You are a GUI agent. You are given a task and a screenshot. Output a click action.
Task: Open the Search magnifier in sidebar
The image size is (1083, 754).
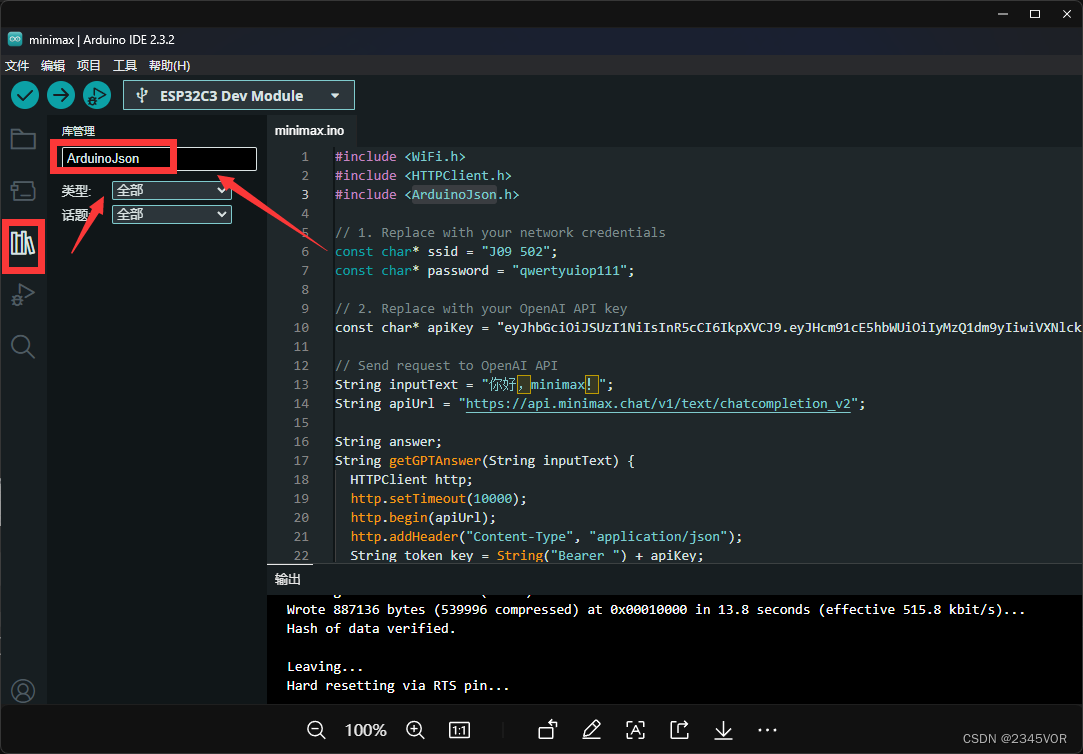tap(23, 347)
